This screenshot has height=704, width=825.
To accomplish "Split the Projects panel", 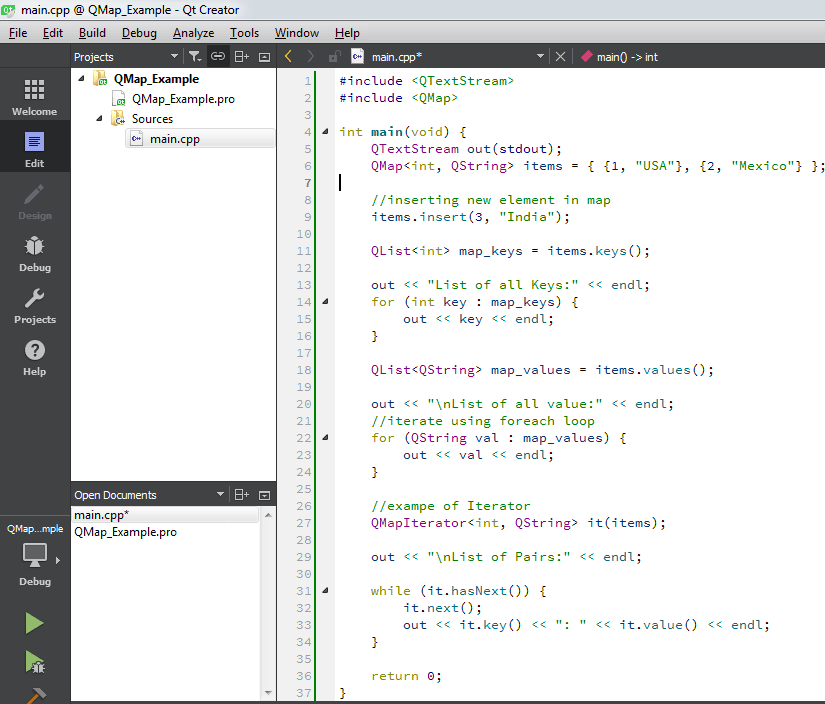I will (x=241, y=57).
